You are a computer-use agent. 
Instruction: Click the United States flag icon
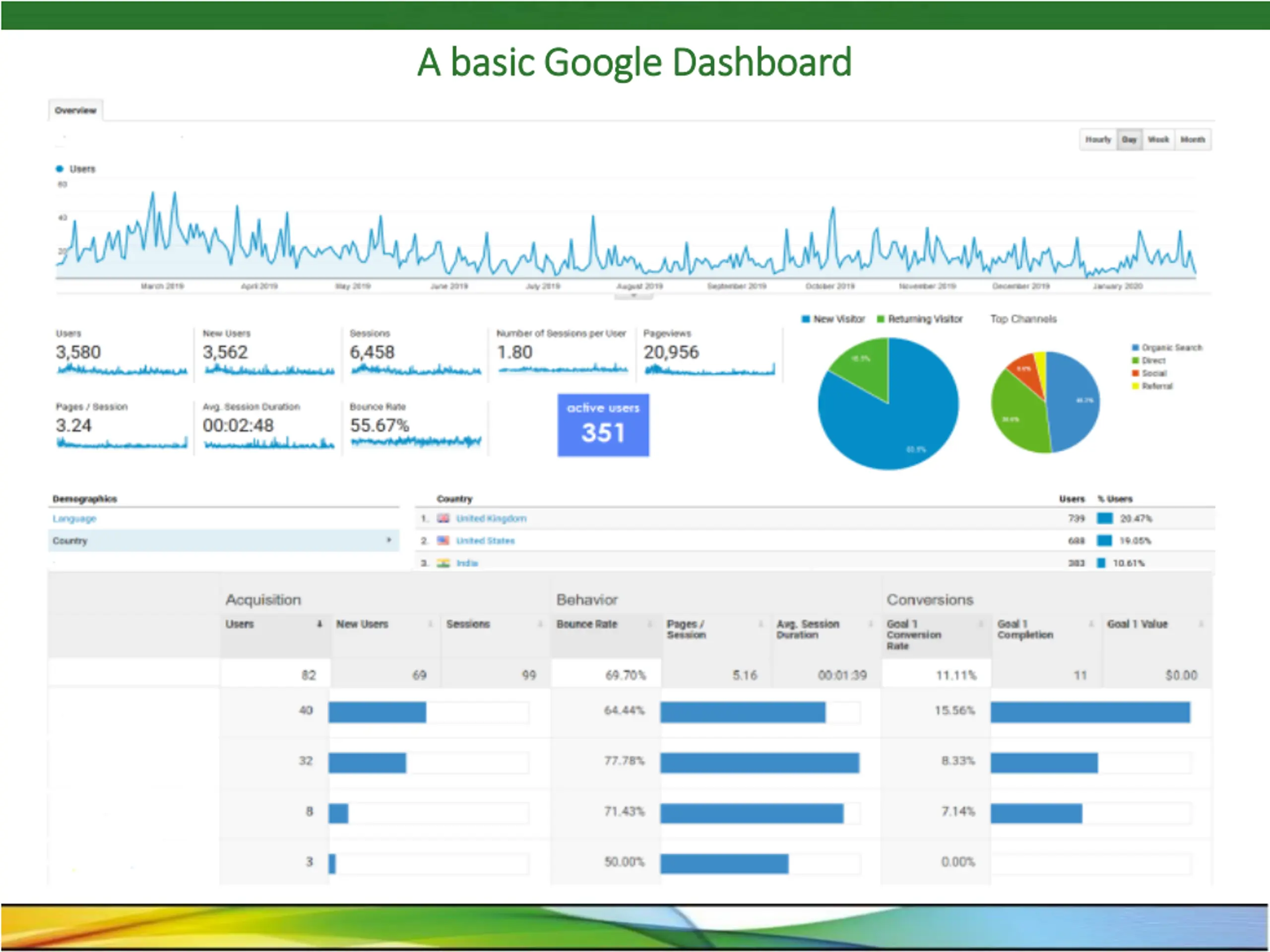tap(443, 540)
